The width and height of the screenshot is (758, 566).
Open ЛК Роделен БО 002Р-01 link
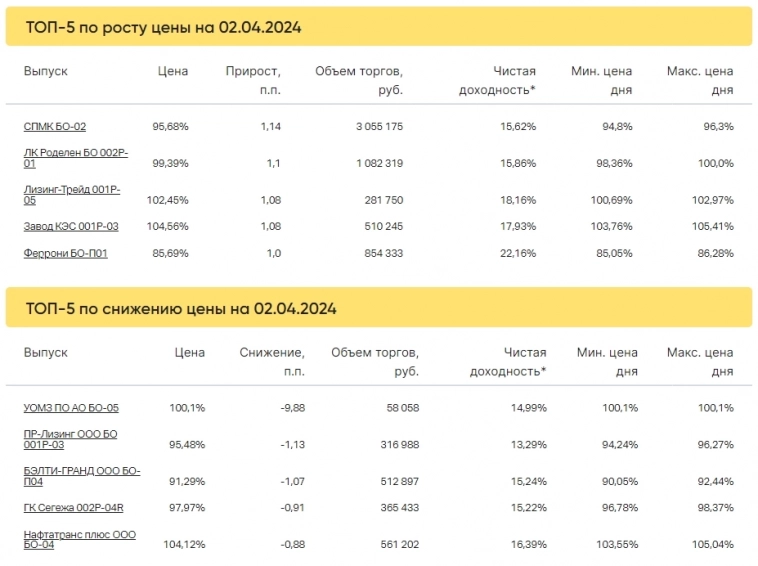75,157
